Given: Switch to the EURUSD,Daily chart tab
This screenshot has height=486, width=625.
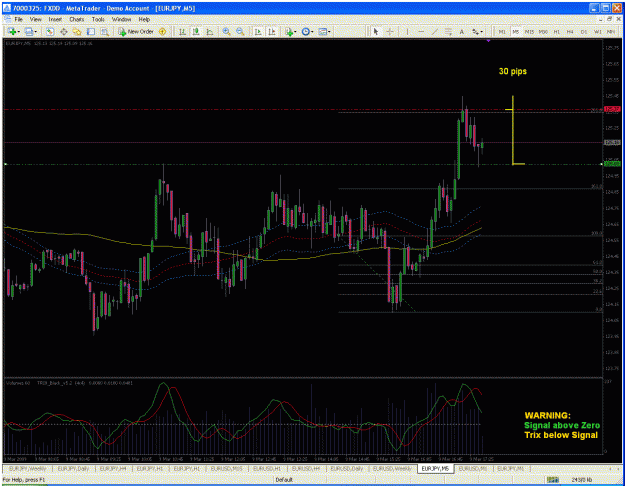Looking at the screenshot, I should pos(347,468).
